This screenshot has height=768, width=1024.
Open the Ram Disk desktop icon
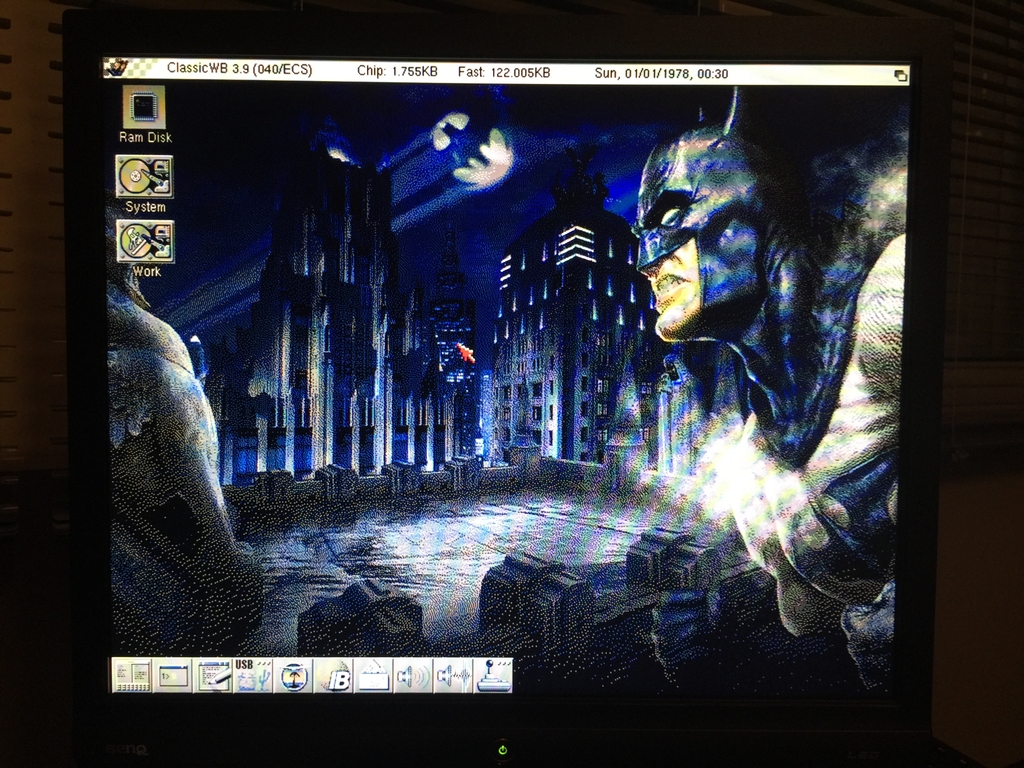pyautogui.click(x=144, y=107)
